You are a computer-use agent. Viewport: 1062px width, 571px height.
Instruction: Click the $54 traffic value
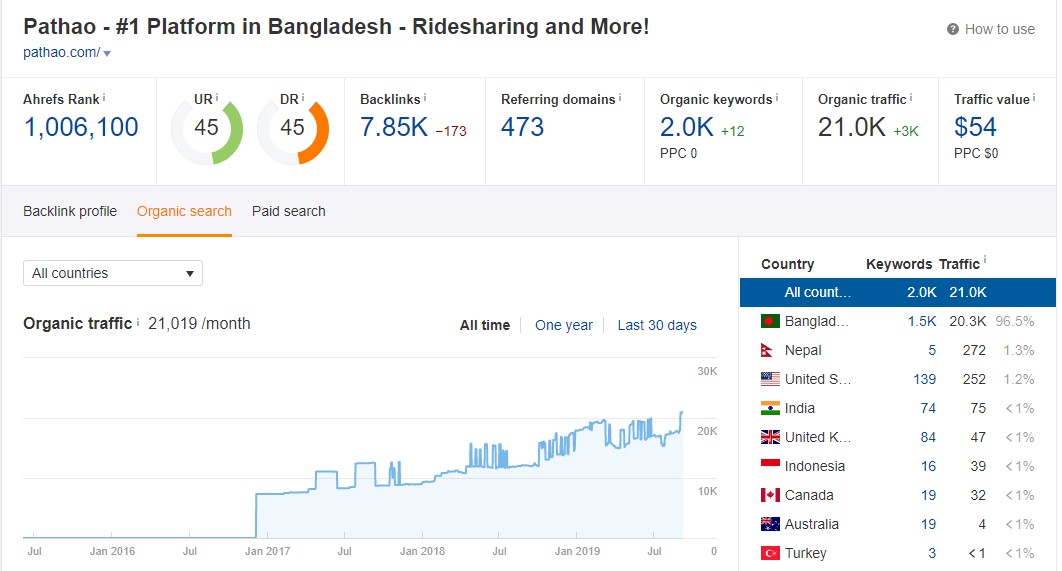[x=975, y=127]
